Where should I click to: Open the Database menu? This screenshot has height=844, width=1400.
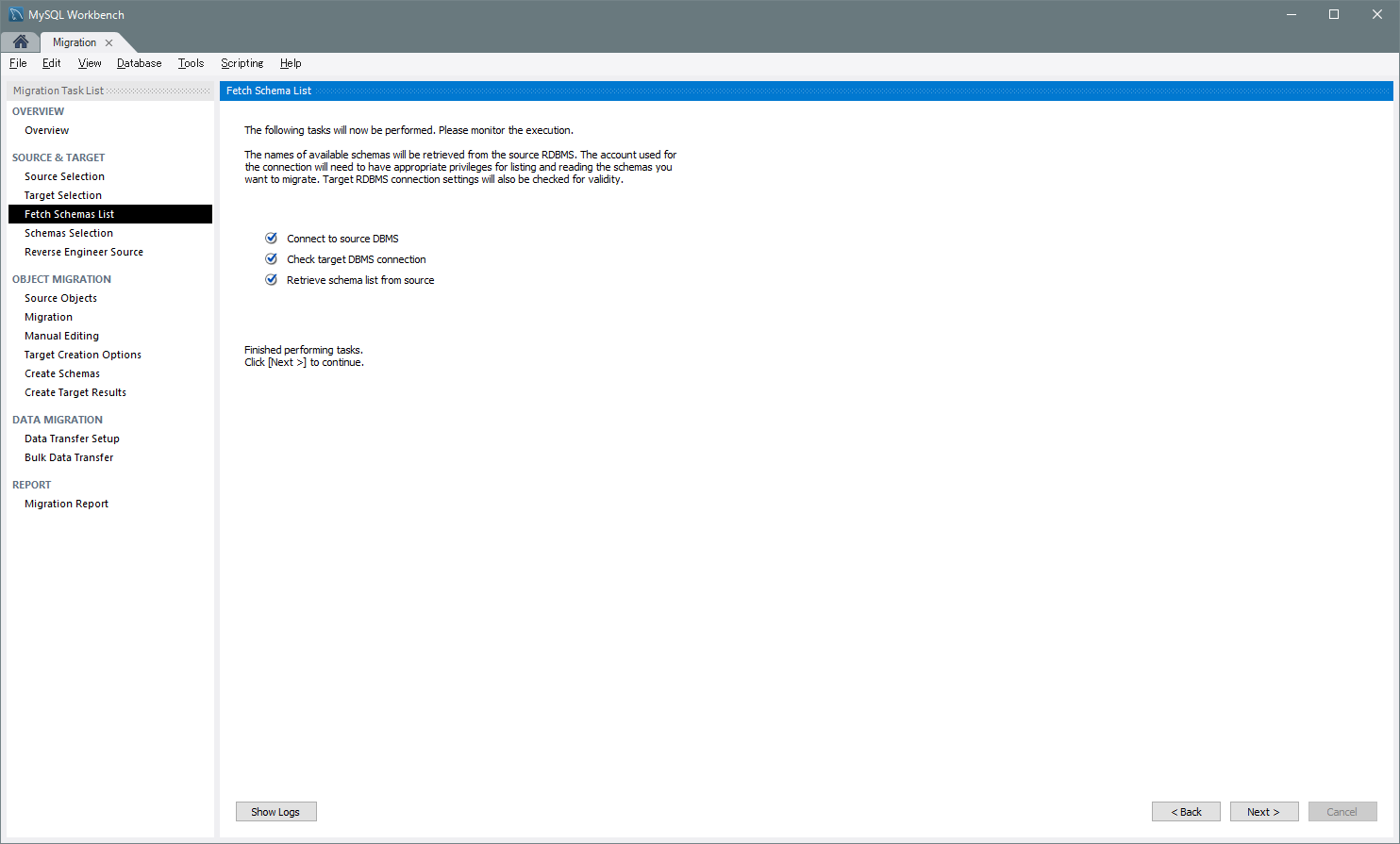point(139,63)
